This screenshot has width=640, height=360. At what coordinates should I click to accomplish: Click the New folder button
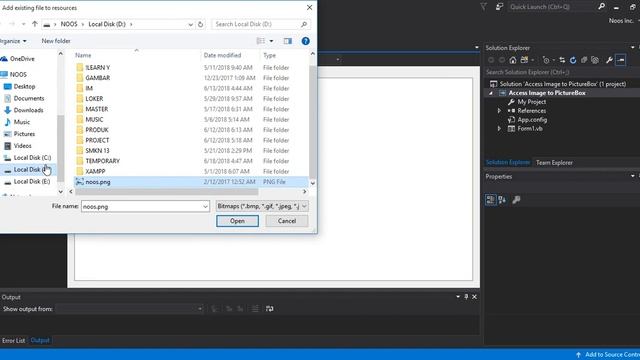56,41
